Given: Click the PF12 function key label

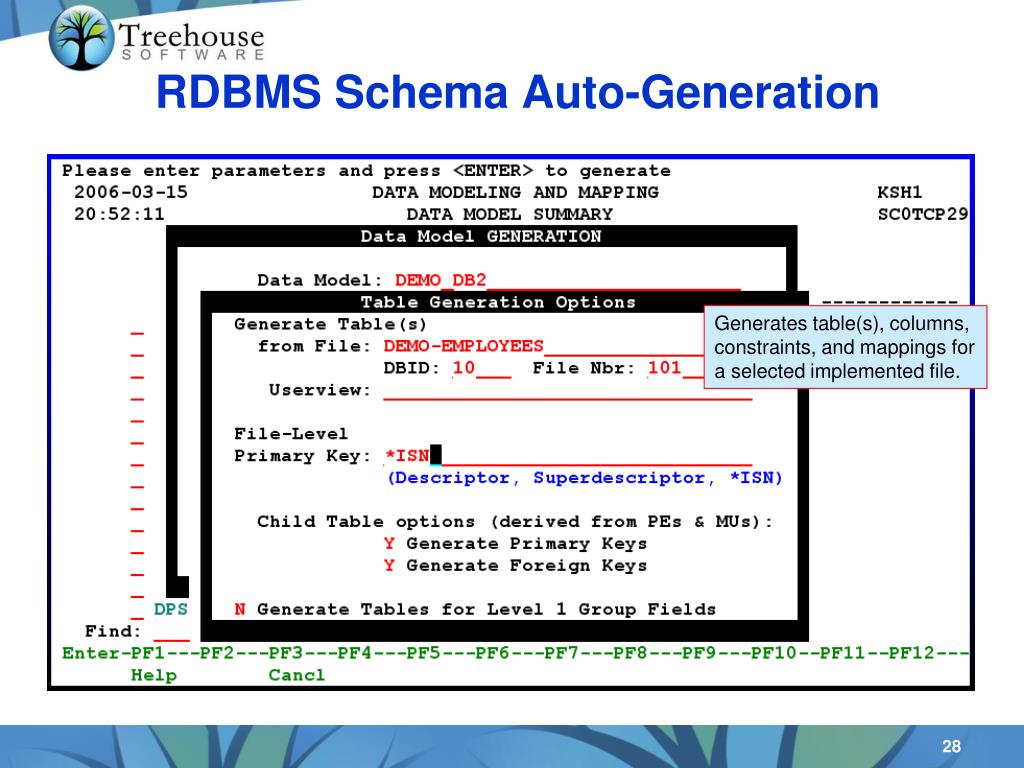Looking at the screenshot, I should tap(912, 653).
